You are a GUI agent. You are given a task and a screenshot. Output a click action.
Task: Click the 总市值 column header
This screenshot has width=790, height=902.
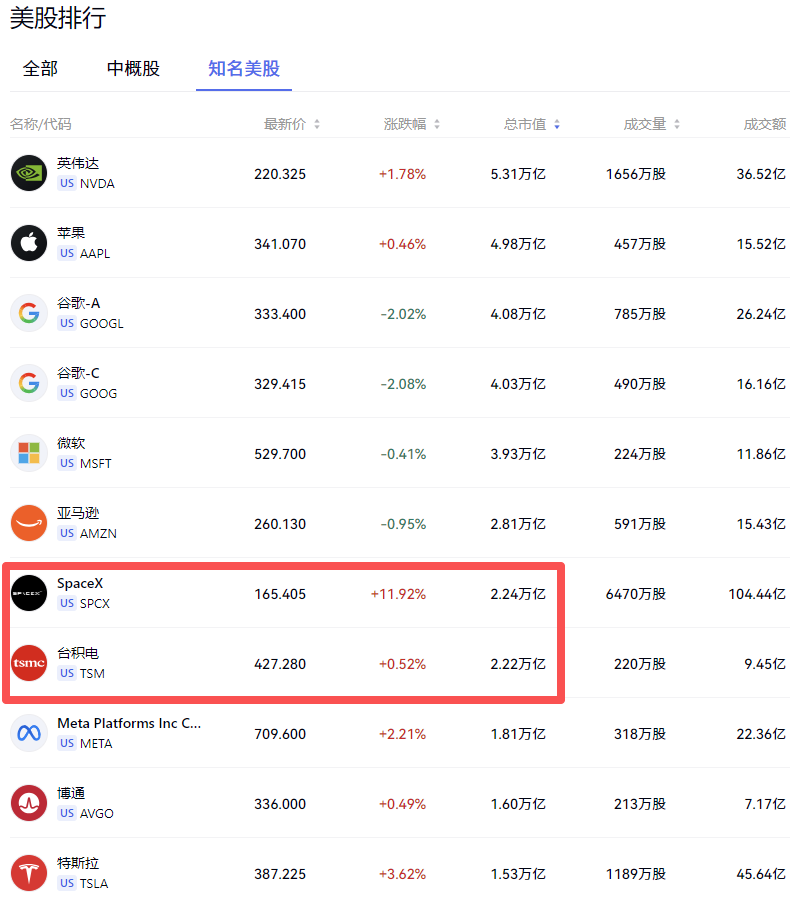click(525, 124)
